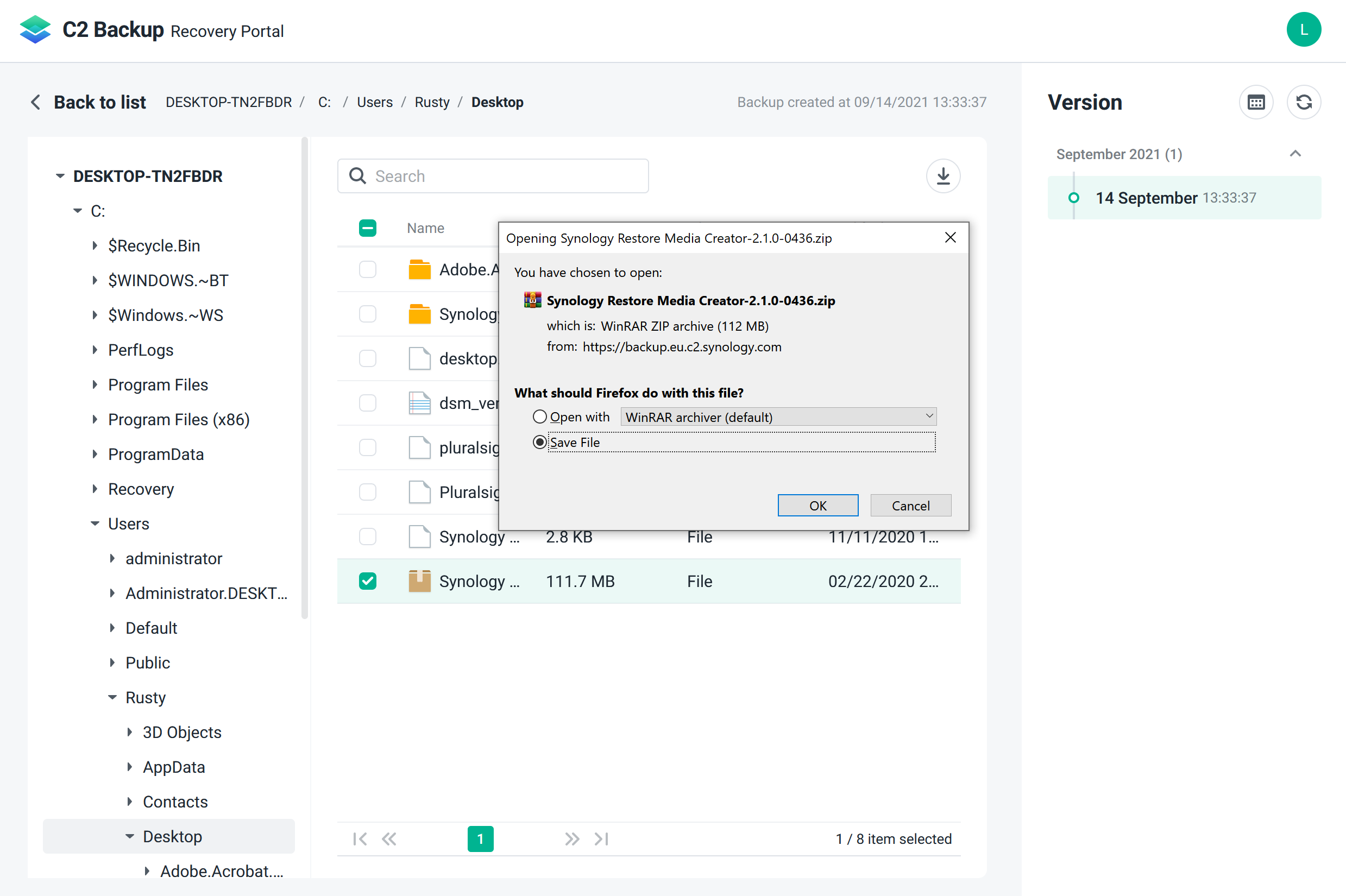Click the 14 September version timeline dot
Image resolution: width=1346 pixels, height=896 pixels.
[x=1074, y=198]
